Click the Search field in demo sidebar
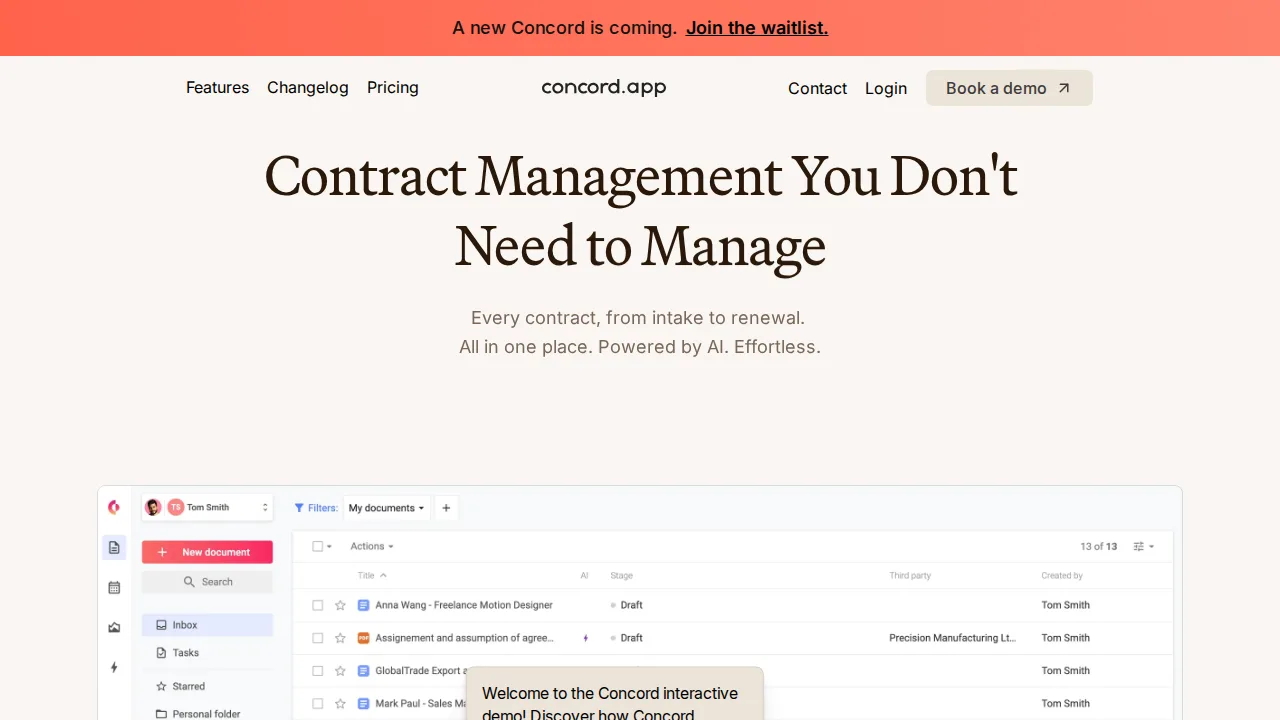This screenshot has height=720, width=1280. (207, 582)
